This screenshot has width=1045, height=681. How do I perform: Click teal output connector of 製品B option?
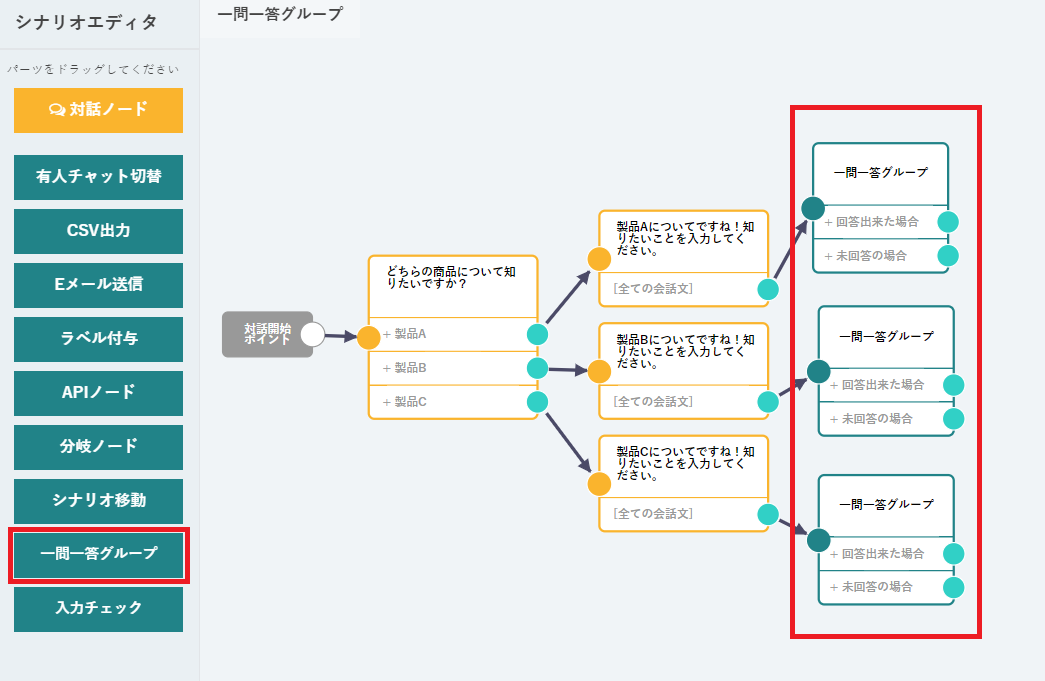[x=537, y=368]
